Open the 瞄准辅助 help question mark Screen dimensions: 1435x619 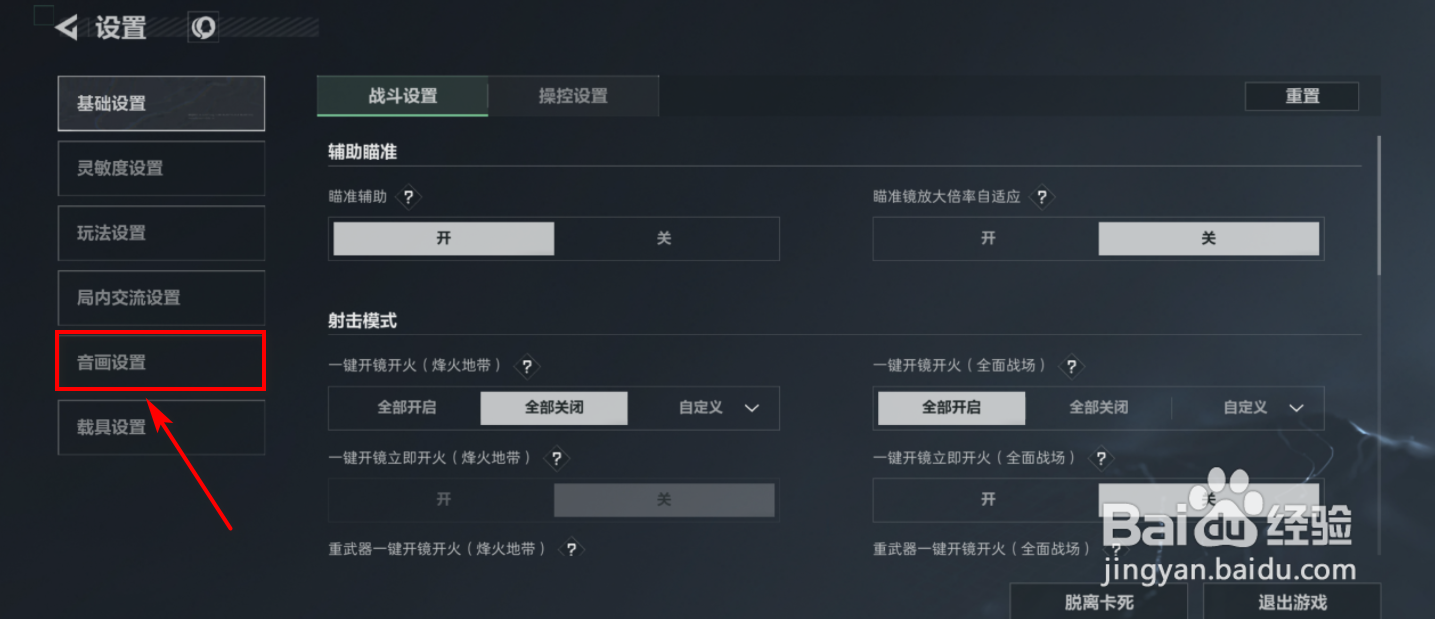(408, 198)
